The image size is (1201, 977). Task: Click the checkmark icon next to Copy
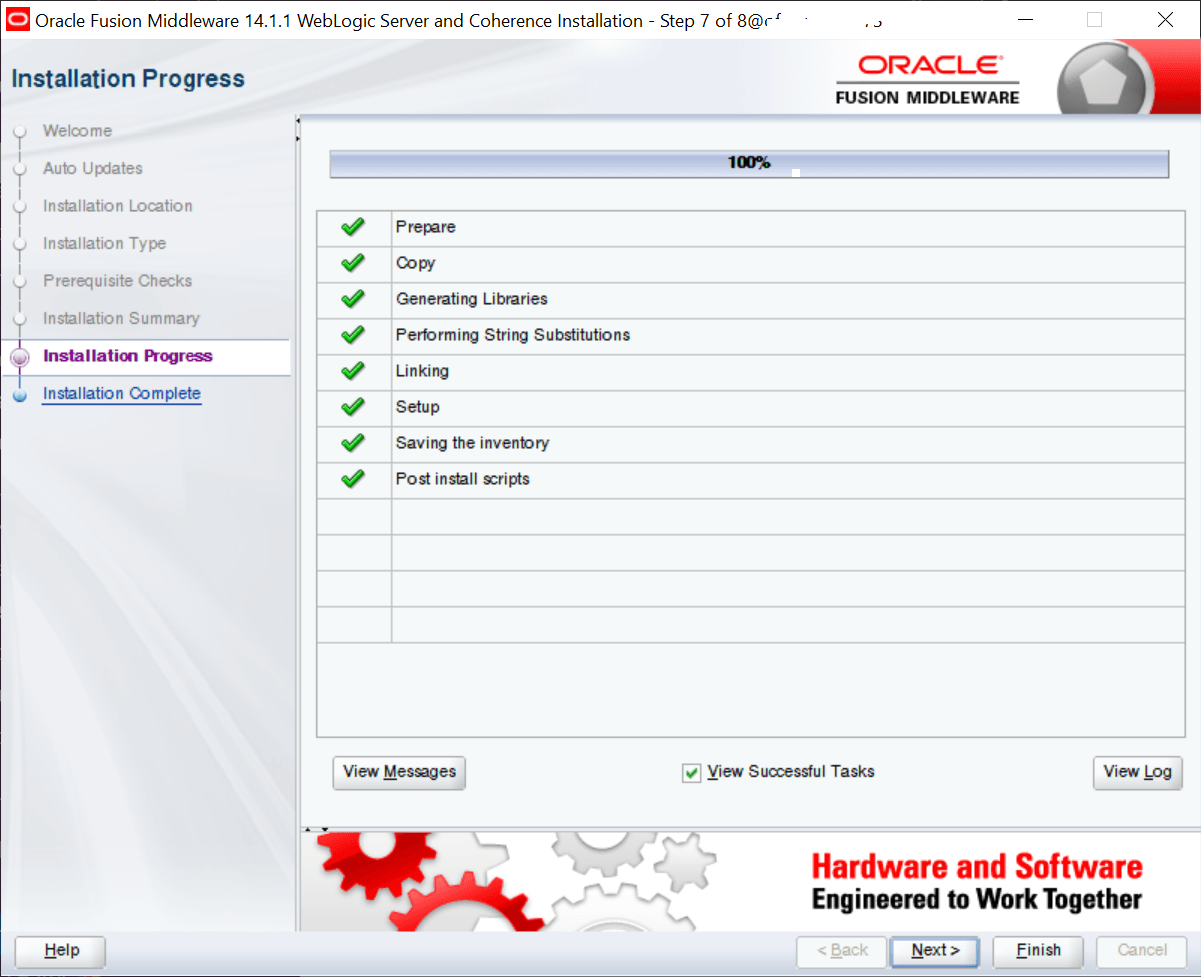coord(352,263)
